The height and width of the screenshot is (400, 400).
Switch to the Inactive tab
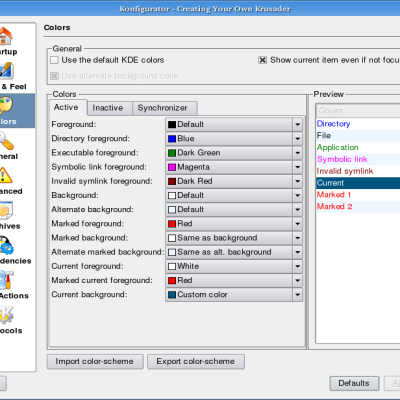[x=110, y=108]
